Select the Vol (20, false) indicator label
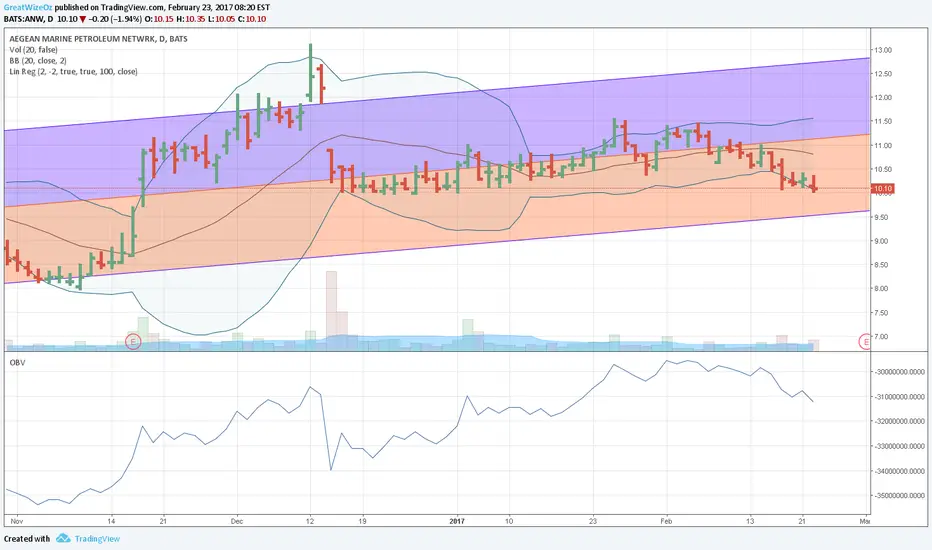Screen dimensions: 932x550 (x=33, y=50)
